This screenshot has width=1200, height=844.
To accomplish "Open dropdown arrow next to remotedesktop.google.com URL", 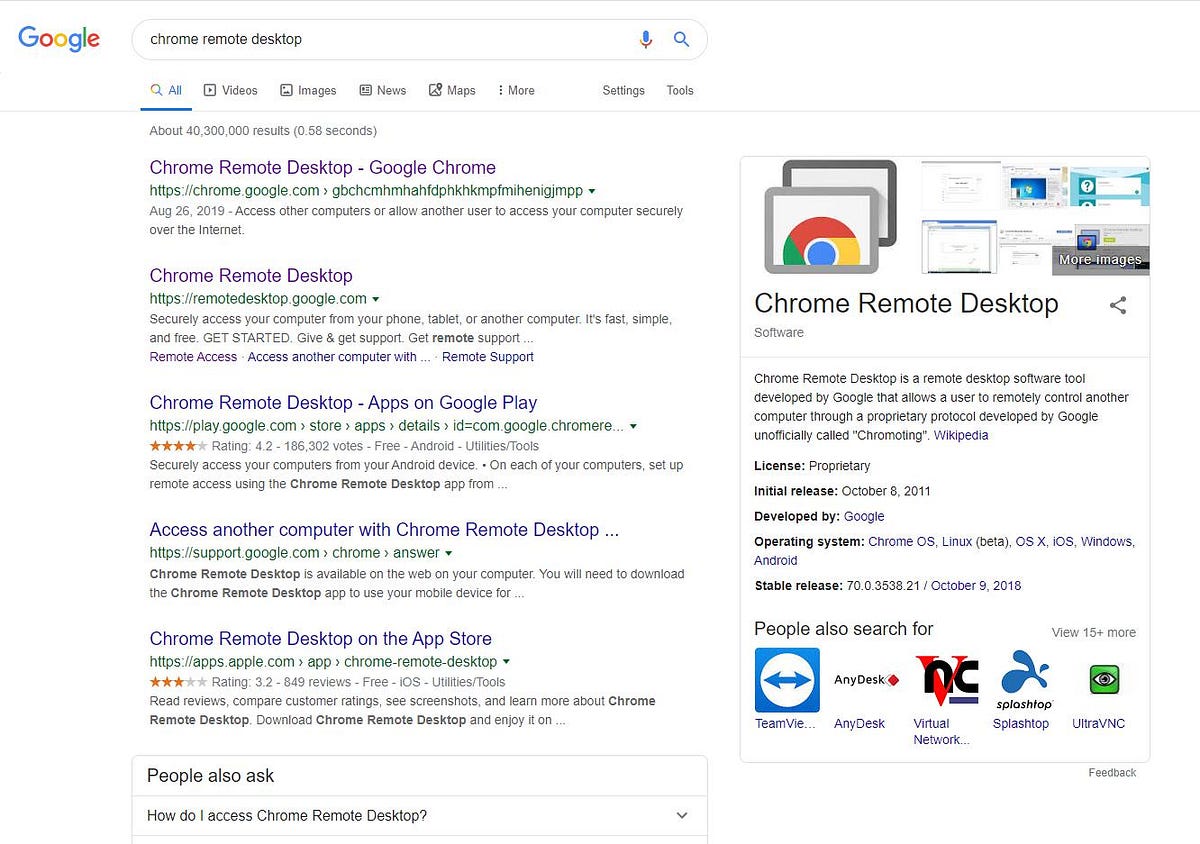I will pos(376,299).
